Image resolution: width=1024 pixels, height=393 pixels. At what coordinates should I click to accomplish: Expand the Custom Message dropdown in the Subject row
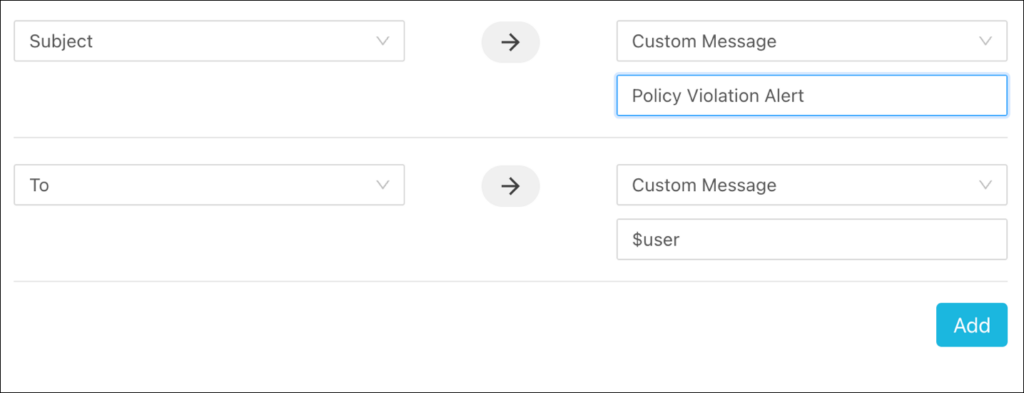812,41
